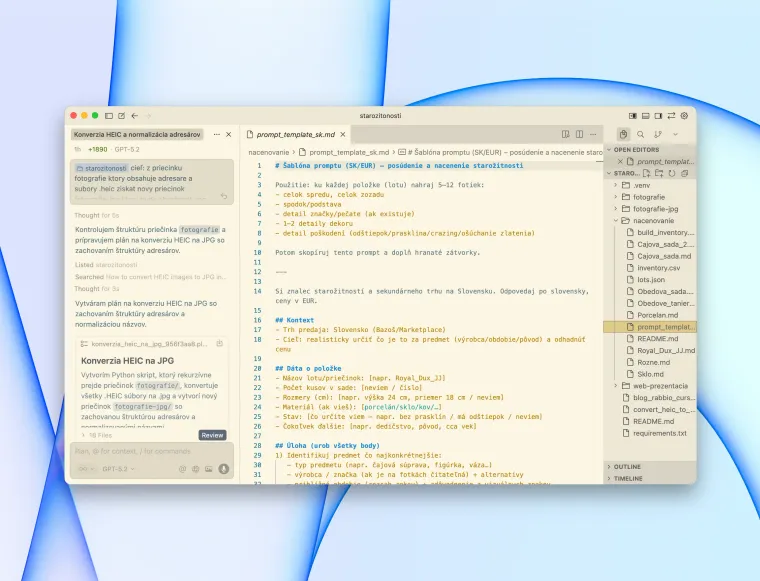Click the export icon on plan card
The image size is (760, 581).
[220, 344]
